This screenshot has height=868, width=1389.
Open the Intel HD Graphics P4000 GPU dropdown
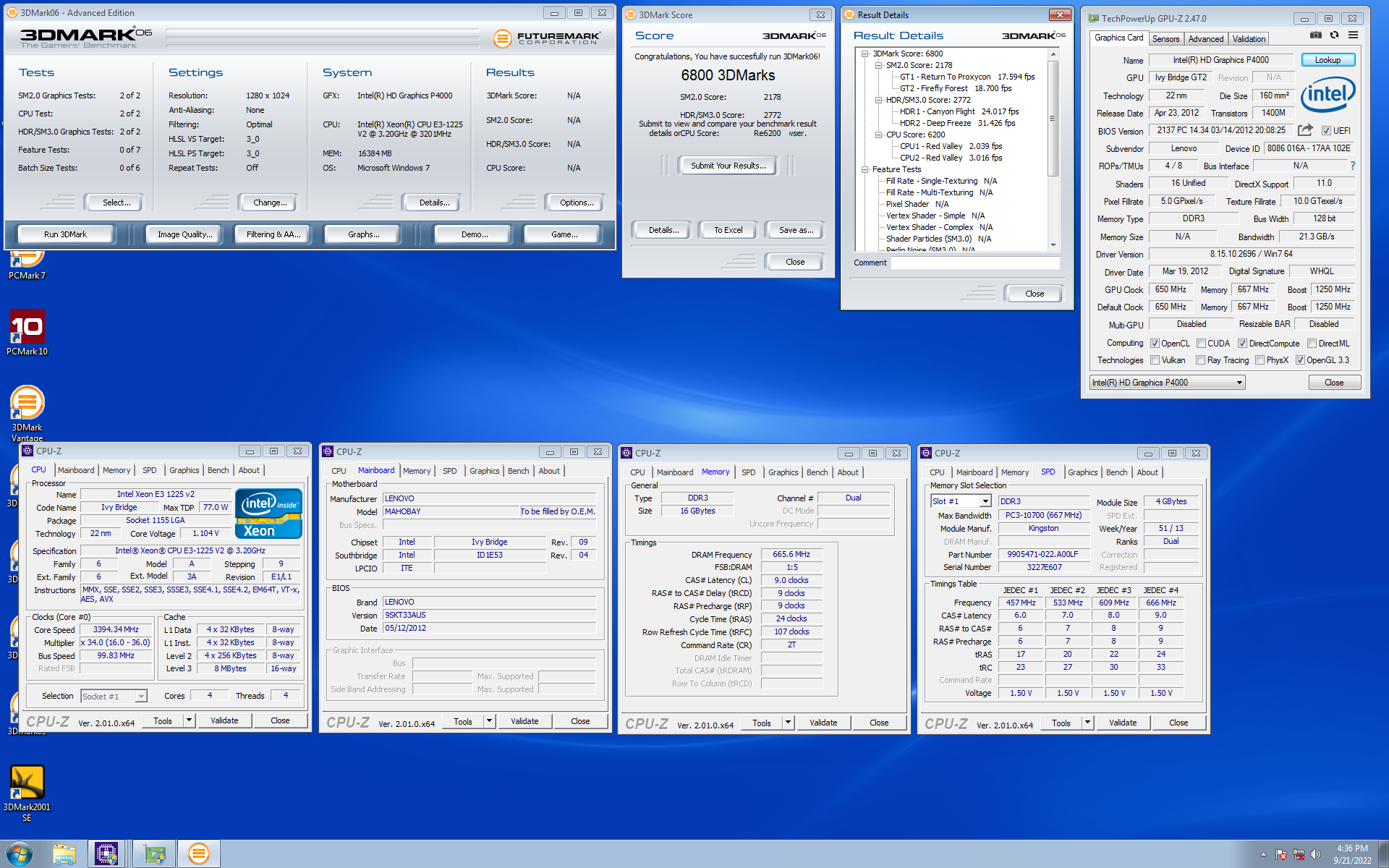coord(1167,383)
